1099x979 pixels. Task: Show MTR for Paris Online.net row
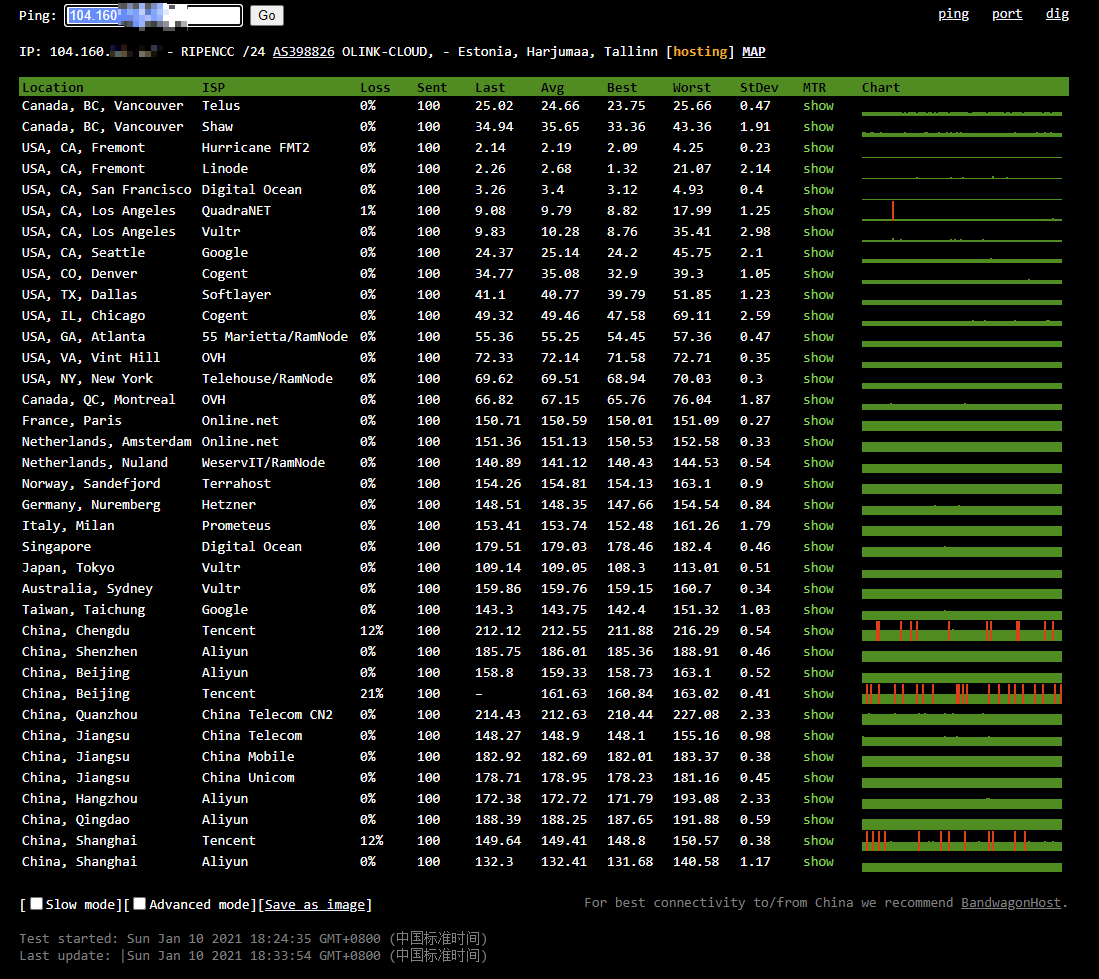pyautogui.click(x=818, y=421)
